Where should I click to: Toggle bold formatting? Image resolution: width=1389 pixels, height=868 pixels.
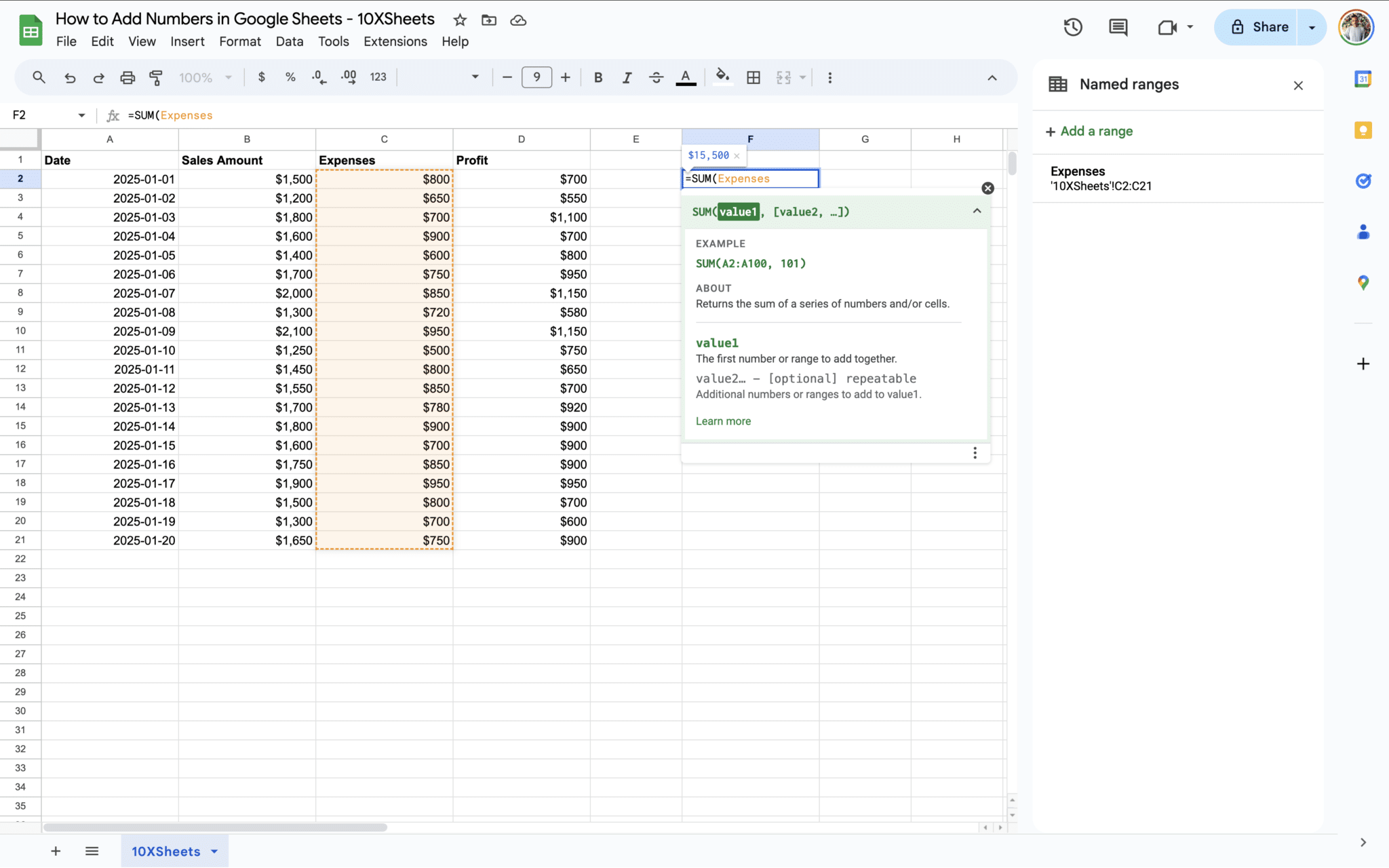pyautogui.click(x=598, y=77)
